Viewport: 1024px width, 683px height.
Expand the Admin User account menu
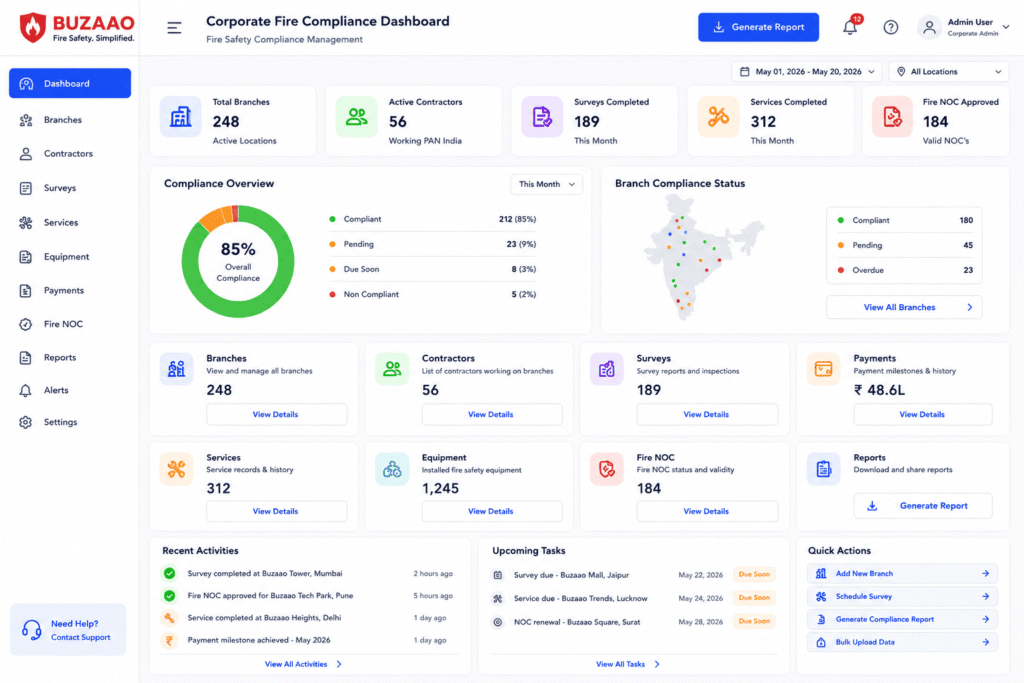[x=963, y=27]
